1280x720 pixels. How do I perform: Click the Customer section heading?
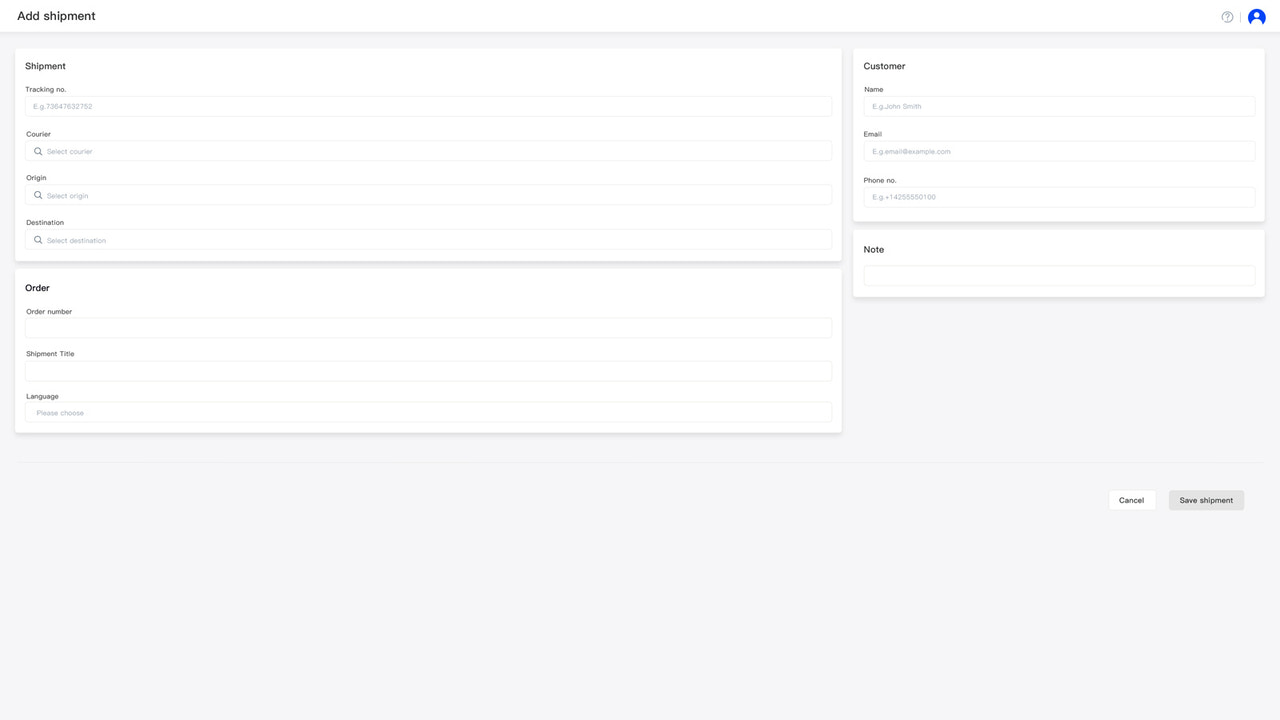pos(884,66)
